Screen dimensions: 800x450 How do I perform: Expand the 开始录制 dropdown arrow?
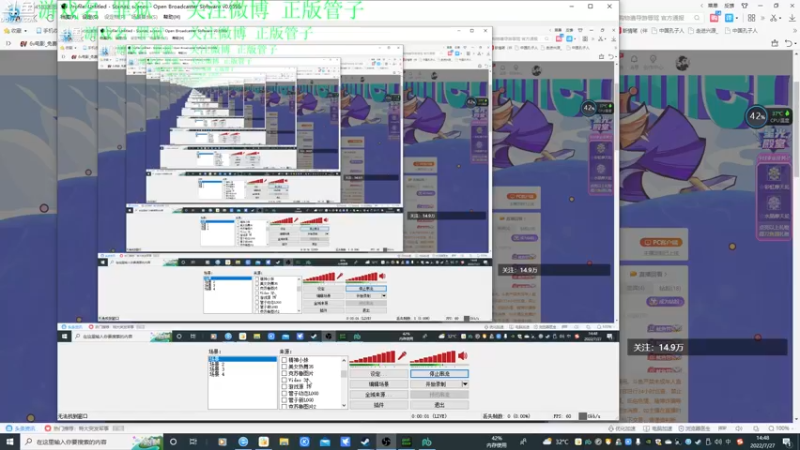[x=465, y=384]
